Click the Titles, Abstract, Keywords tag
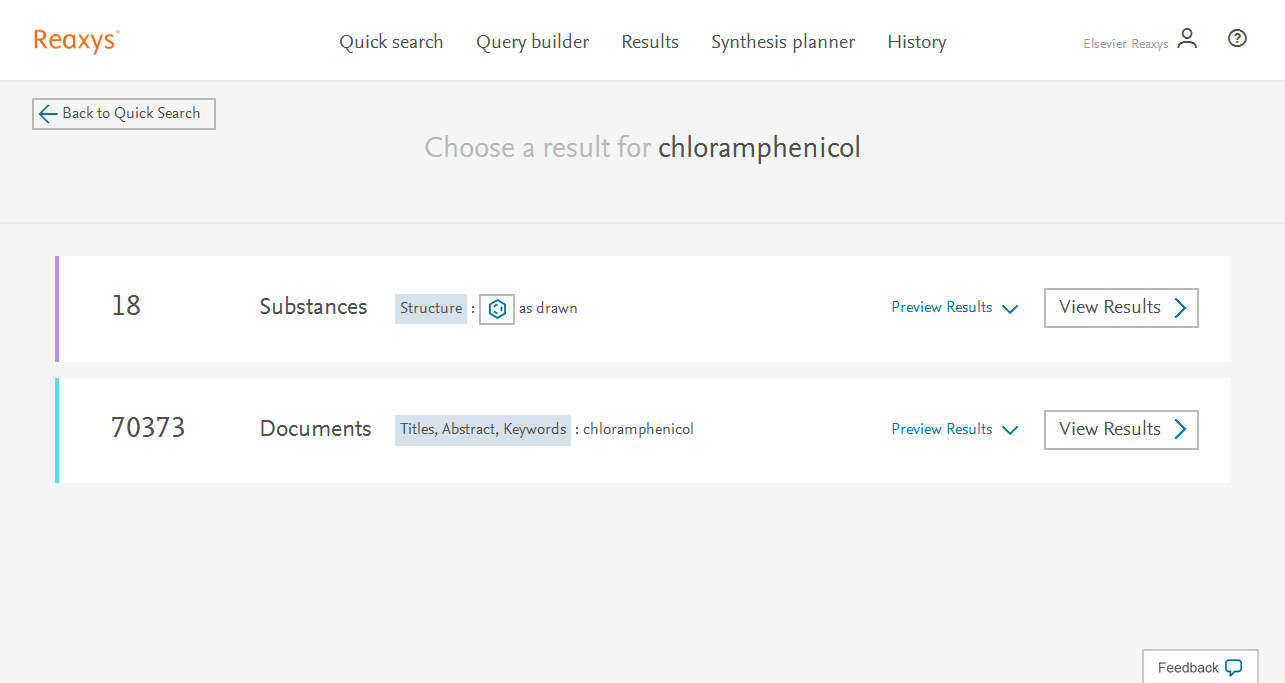Viewport: 1285px width, 683px height. point(483,430)
